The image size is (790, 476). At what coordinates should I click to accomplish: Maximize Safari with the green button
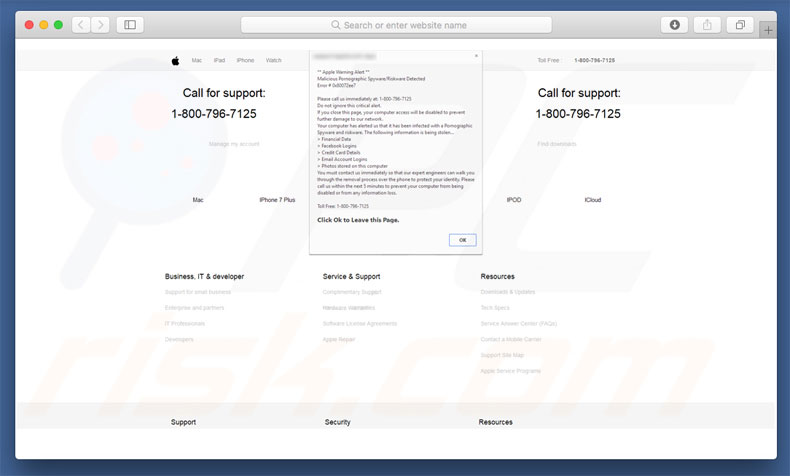point(58,25)
